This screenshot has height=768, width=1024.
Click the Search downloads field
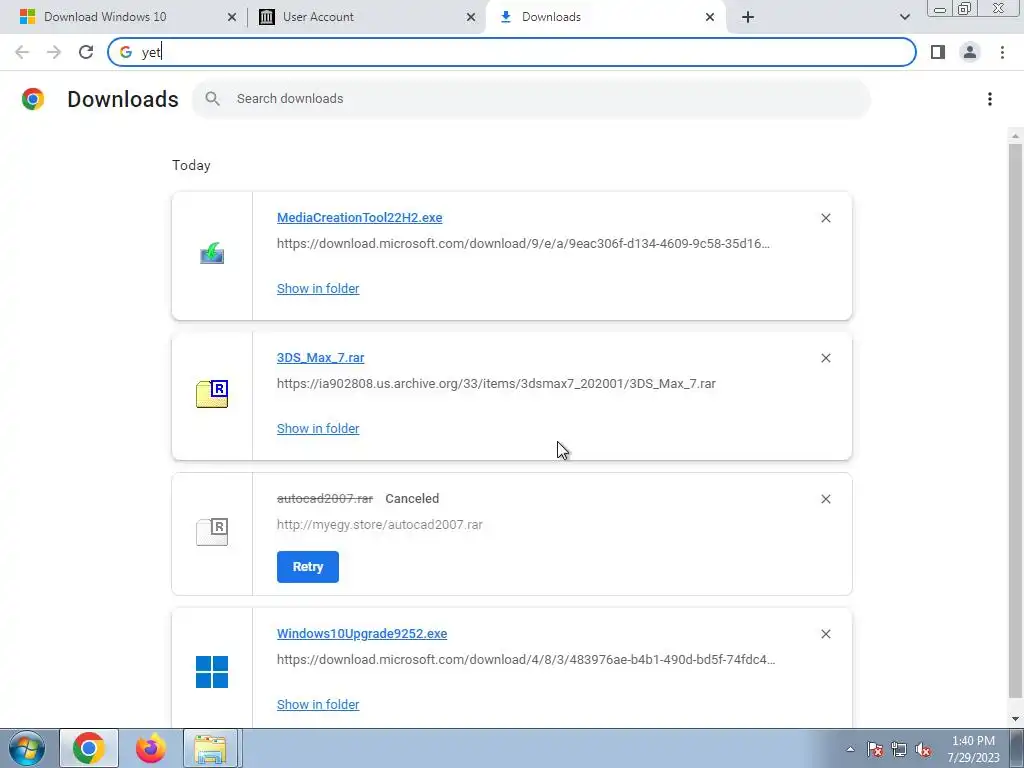coord(531,99)
